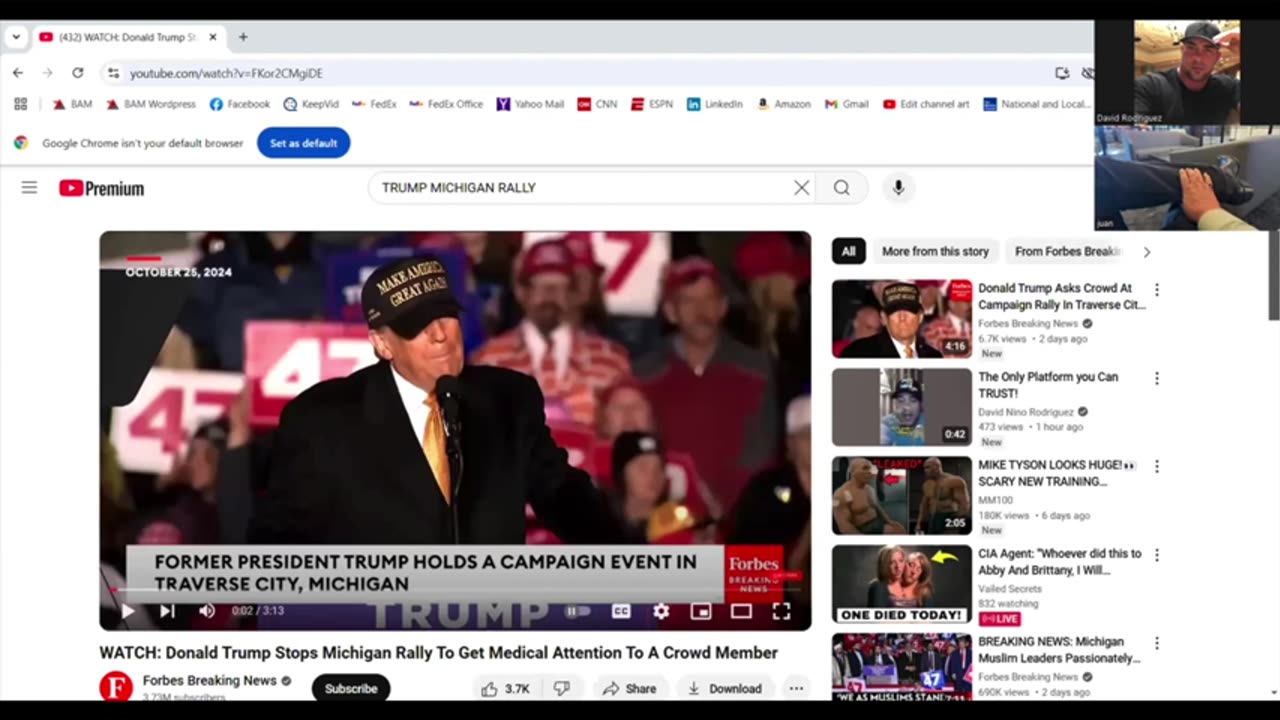The height and width of the screenshot is (720, 1280).
Task: Share the video
Action: (629, 688)
